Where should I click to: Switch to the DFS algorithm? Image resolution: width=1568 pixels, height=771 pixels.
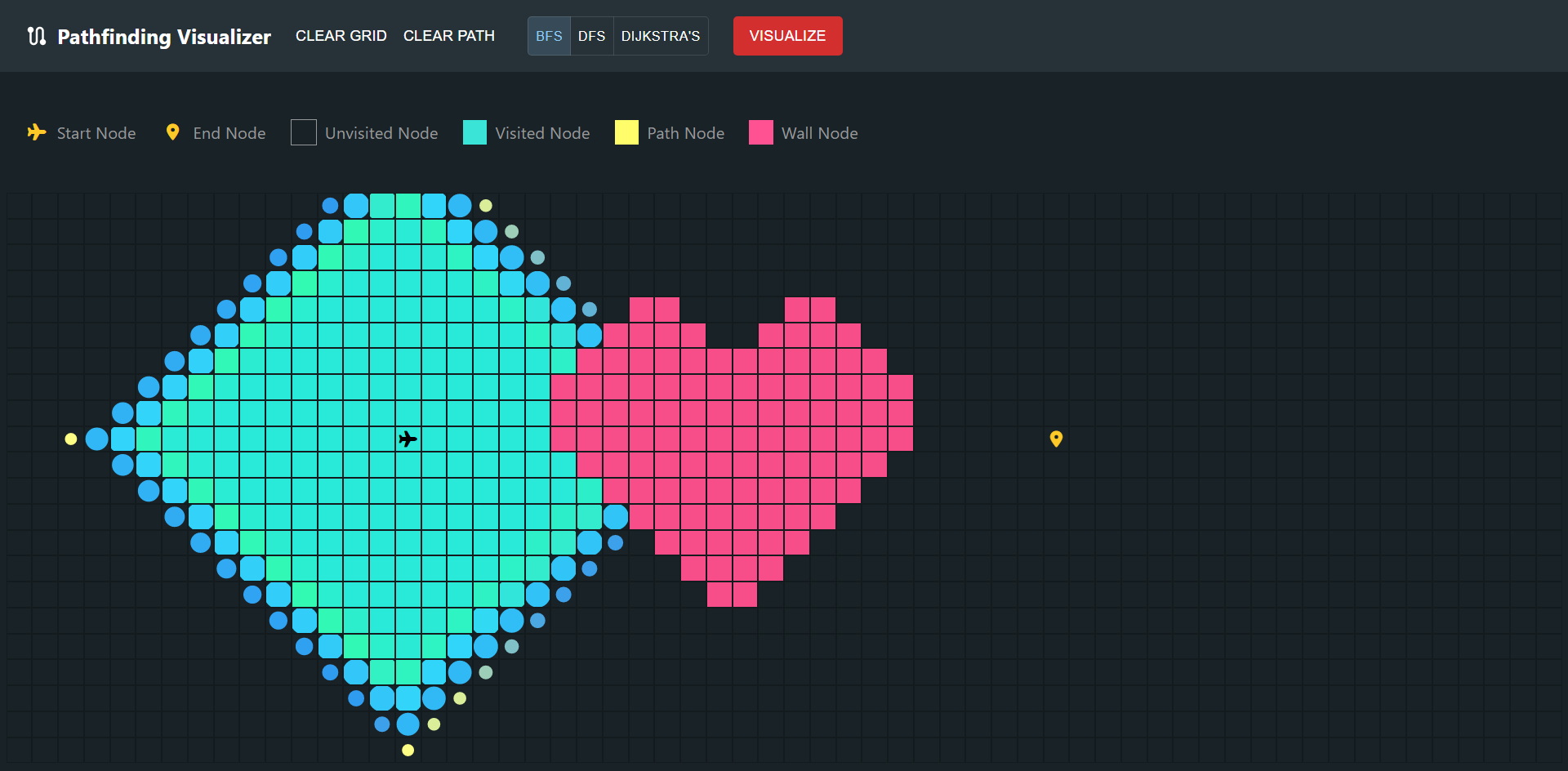pos(591,36)
